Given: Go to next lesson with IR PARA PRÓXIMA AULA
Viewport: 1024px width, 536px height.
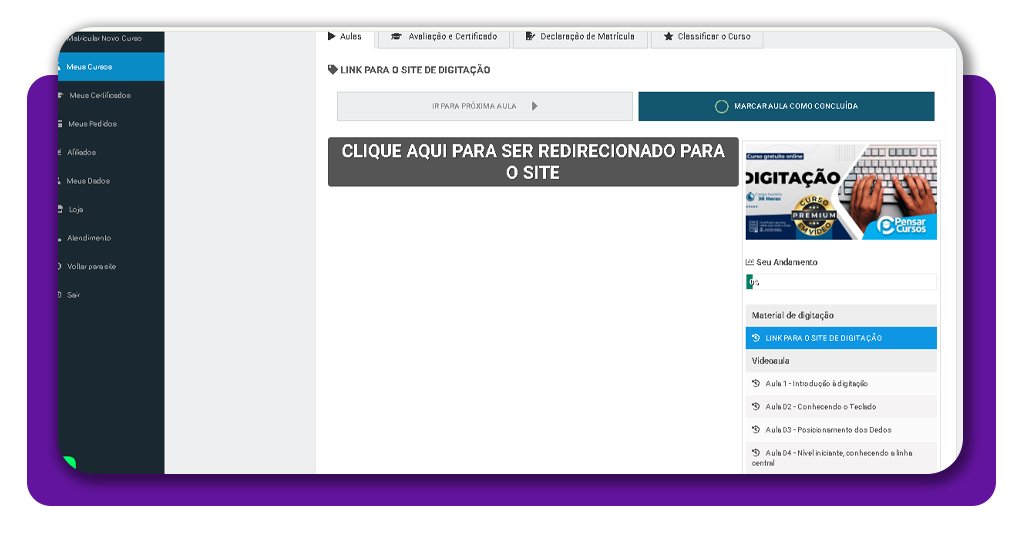Looking at the screenshot, I should coord(485,106).
